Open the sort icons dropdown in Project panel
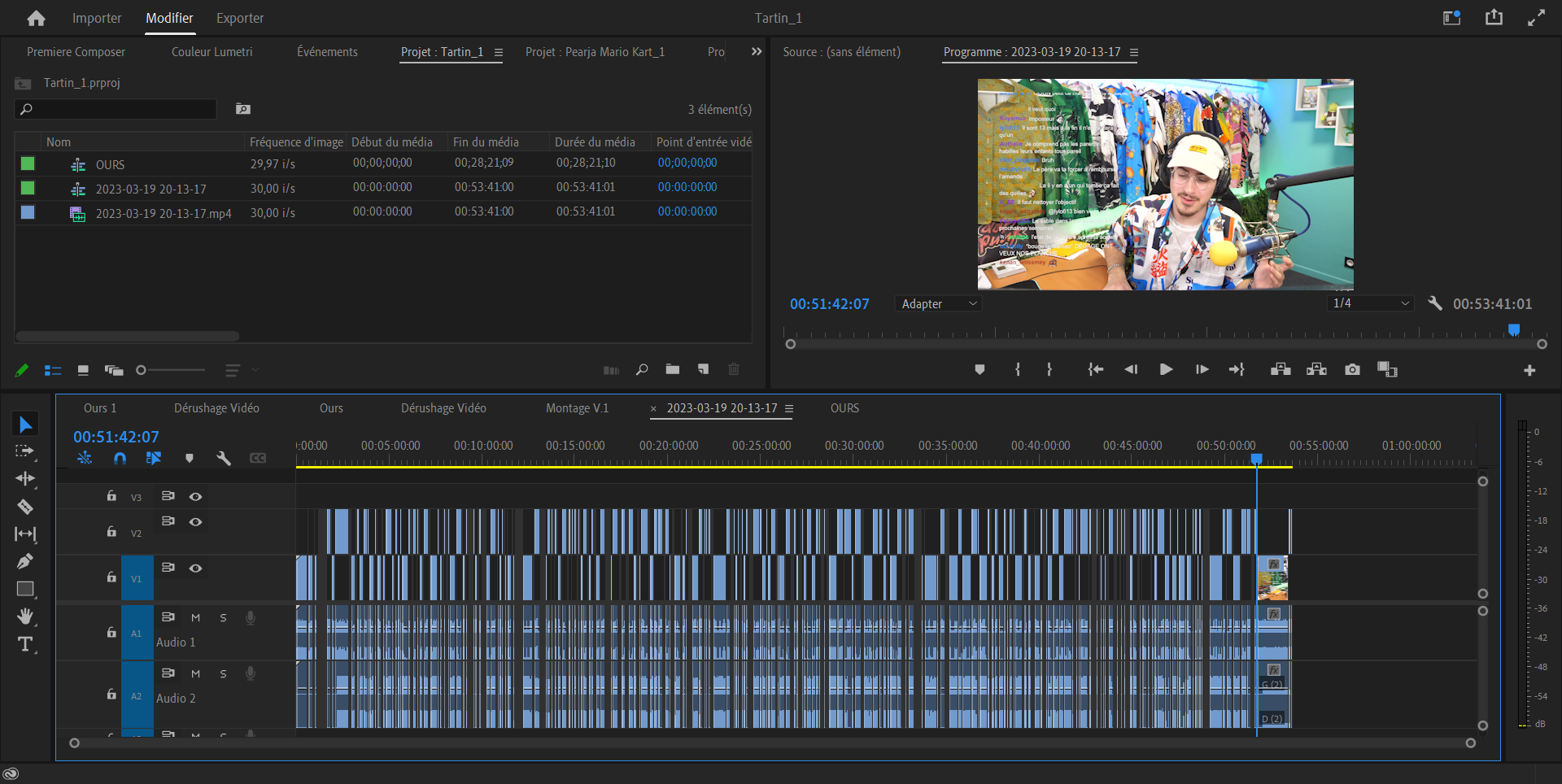The height and width of the screenshot is (784, 1562). click(x=242, y=370)
